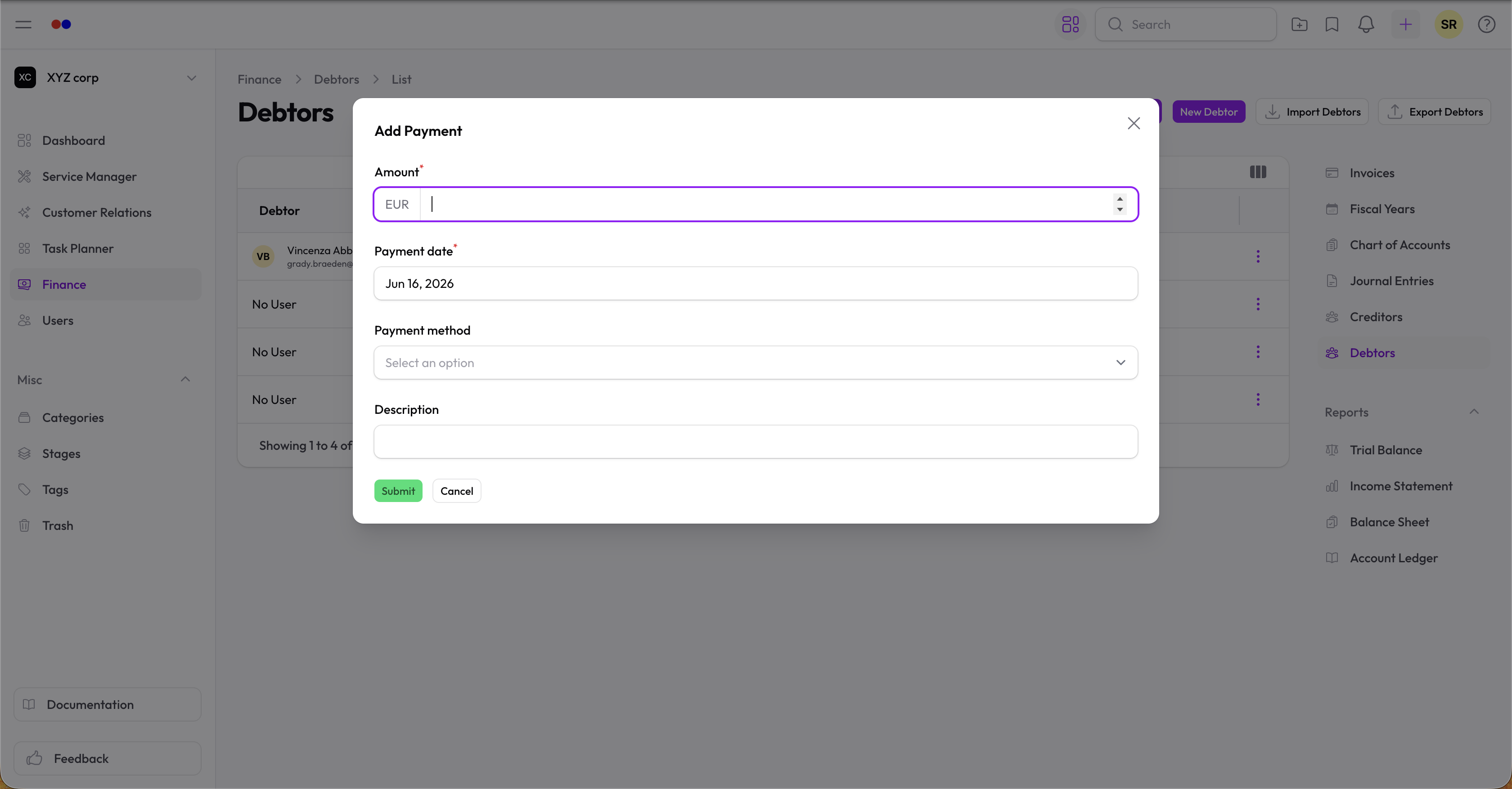Viewport: 1512px width, 789px height.
Task: Open row actions for last No User row
Action: tap(1258, 399)
